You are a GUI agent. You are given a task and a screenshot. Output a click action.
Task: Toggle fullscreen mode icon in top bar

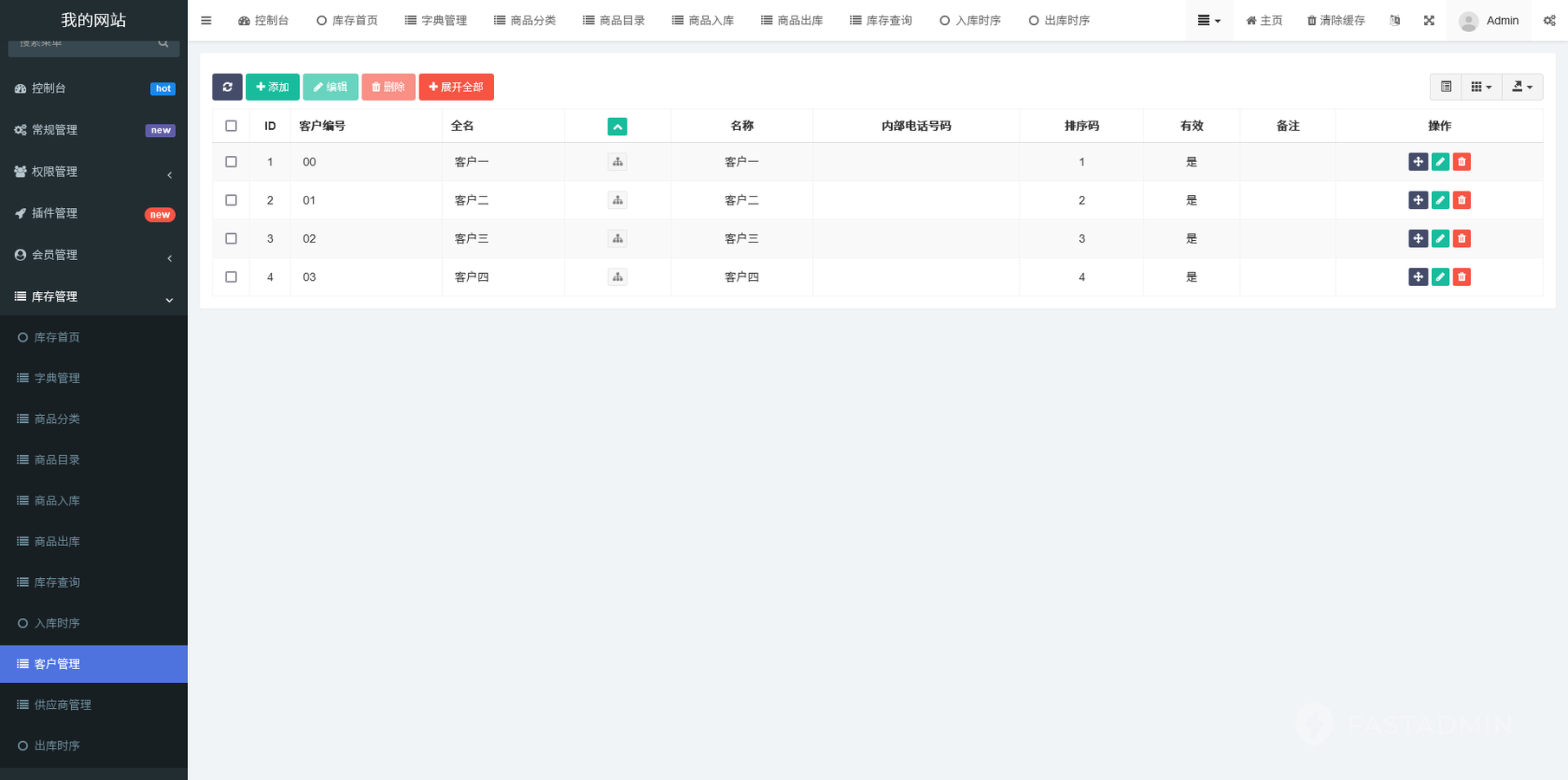1428,21
